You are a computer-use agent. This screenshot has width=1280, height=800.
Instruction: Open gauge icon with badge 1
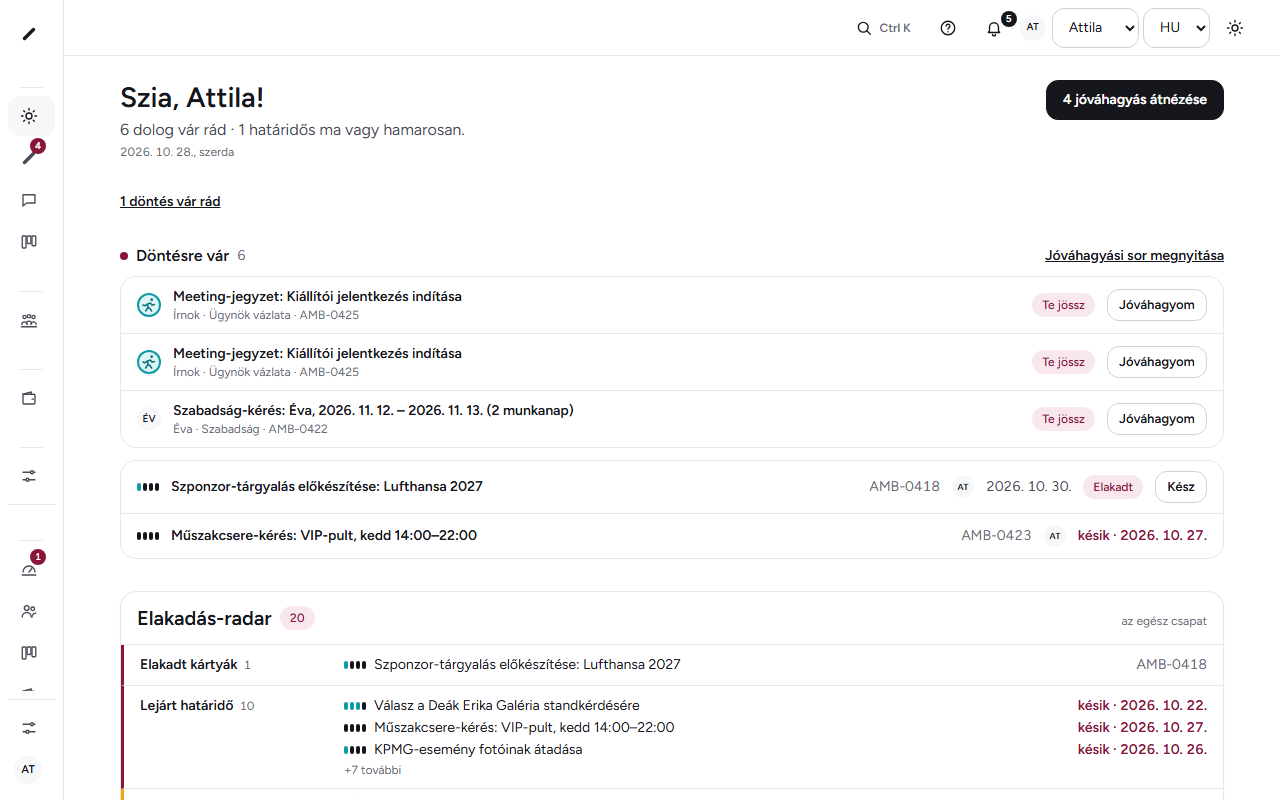coord(30,570)
